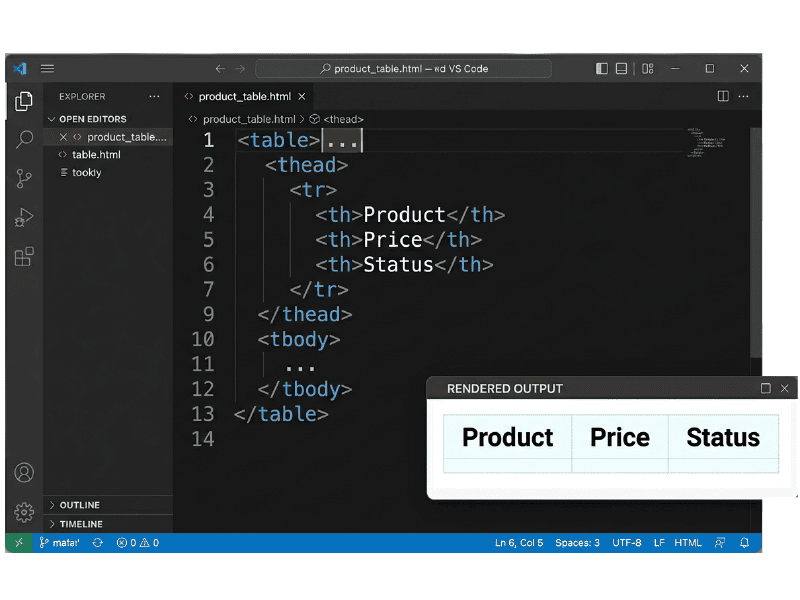This screenshot has width=800, height=600.
Task: Expand the folded ... region on line 1
Action: click(342, 140)
